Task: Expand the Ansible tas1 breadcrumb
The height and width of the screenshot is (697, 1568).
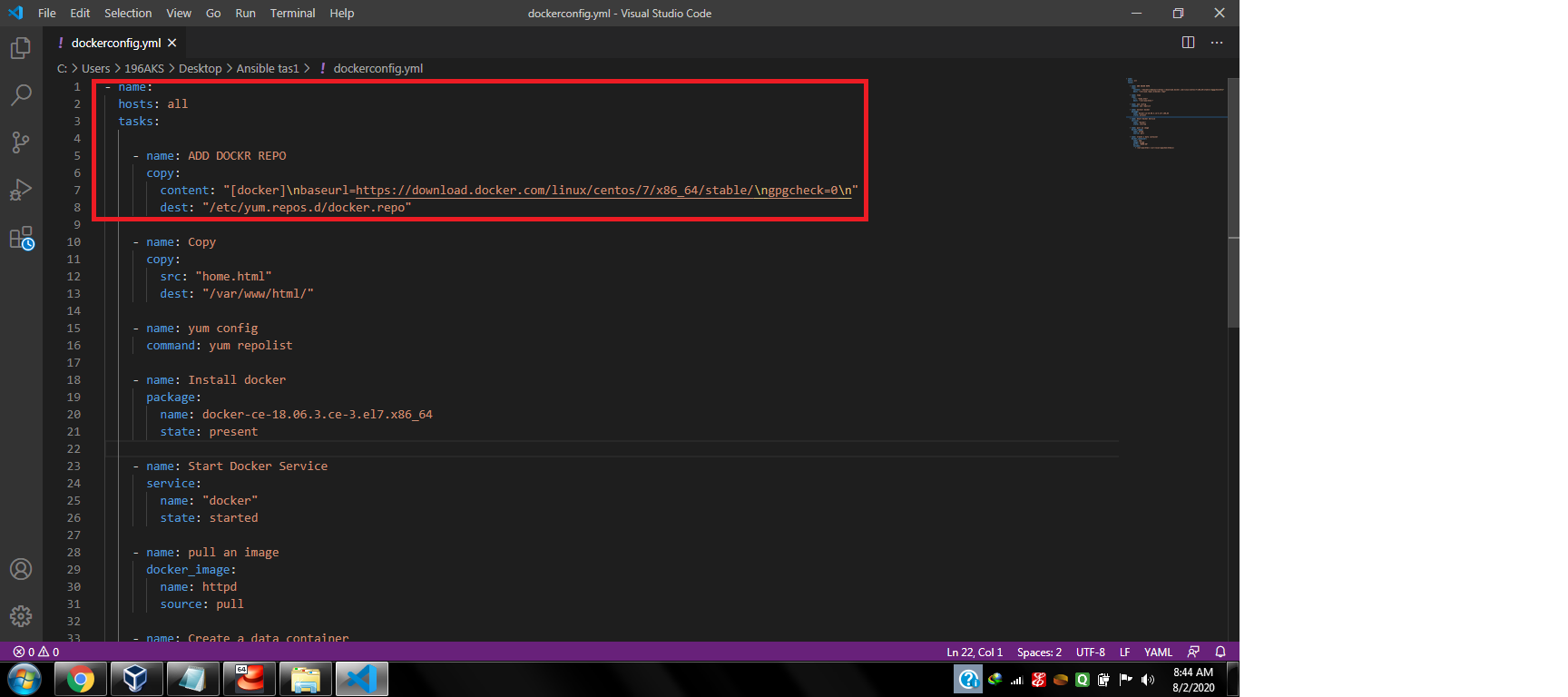Action: pos(268,68)
